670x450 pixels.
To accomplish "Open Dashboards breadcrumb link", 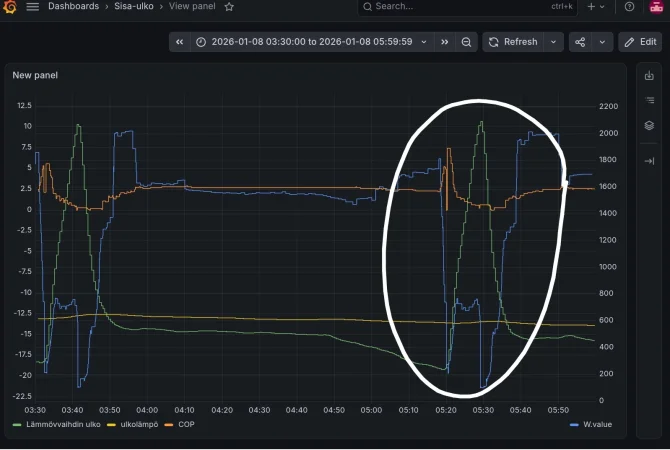I will [73, 6].
